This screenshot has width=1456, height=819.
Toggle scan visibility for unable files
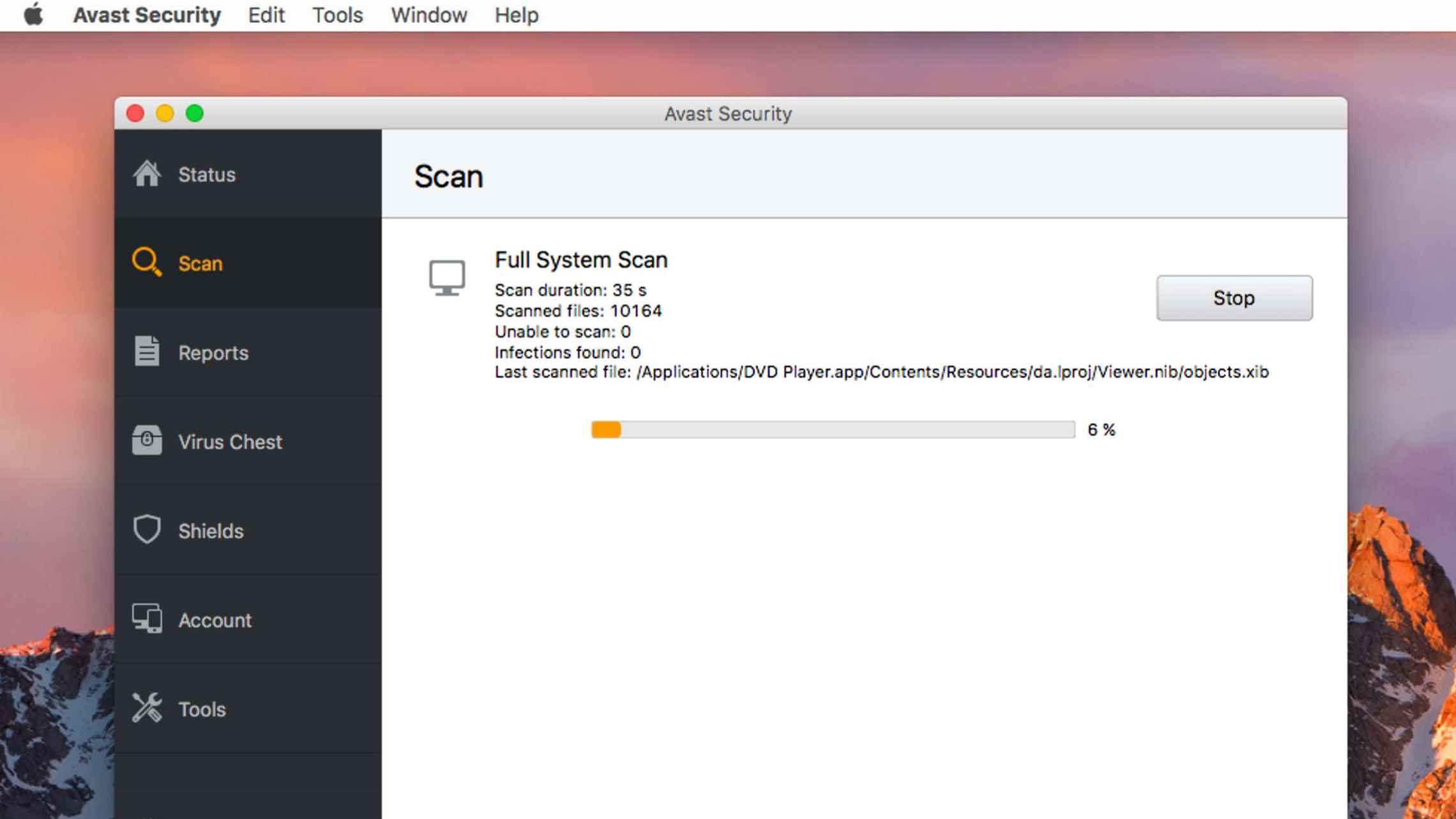pos(562,331)
